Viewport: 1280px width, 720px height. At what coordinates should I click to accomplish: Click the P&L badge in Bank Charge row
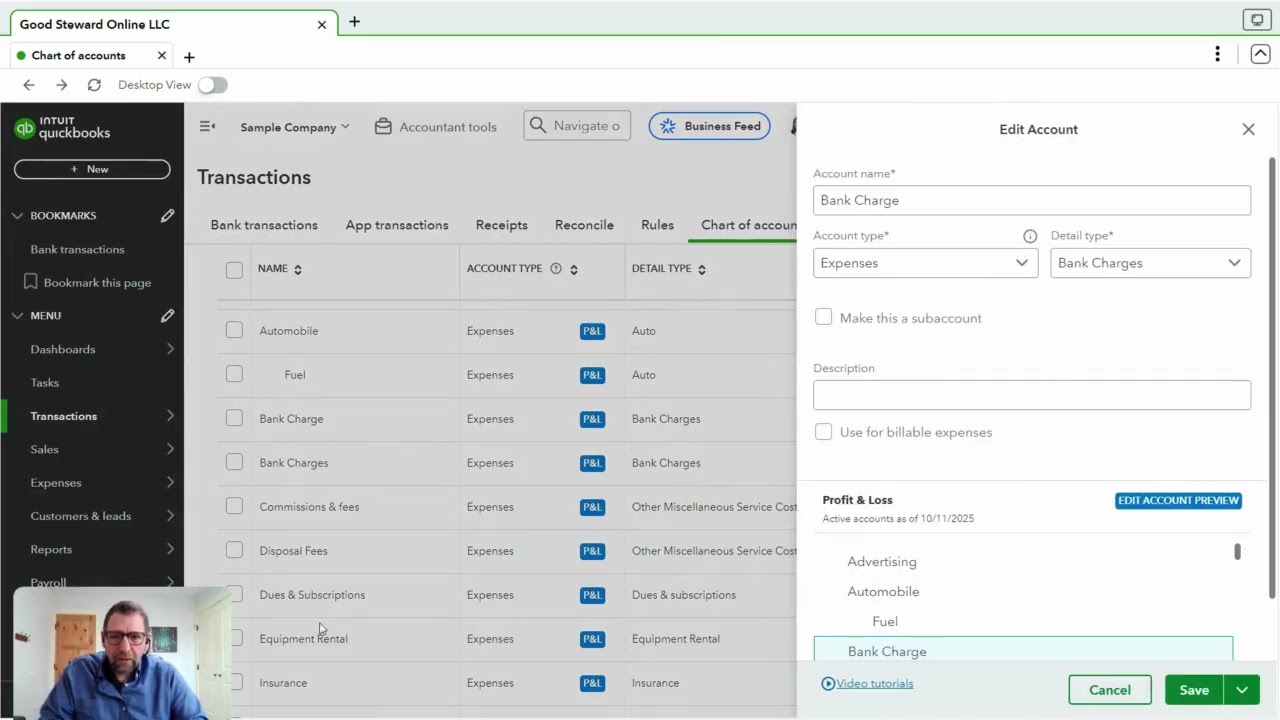(593, 419)
